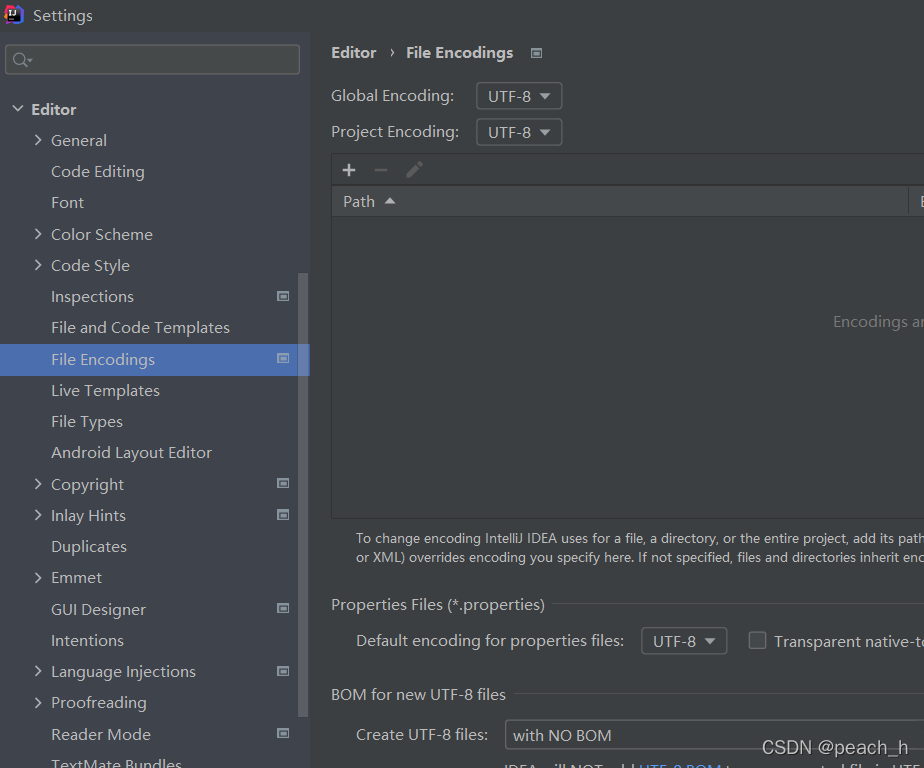Screen dimensions: 924x768
Task: Open the Project Encoding dropdown
Action: point(518,132)
